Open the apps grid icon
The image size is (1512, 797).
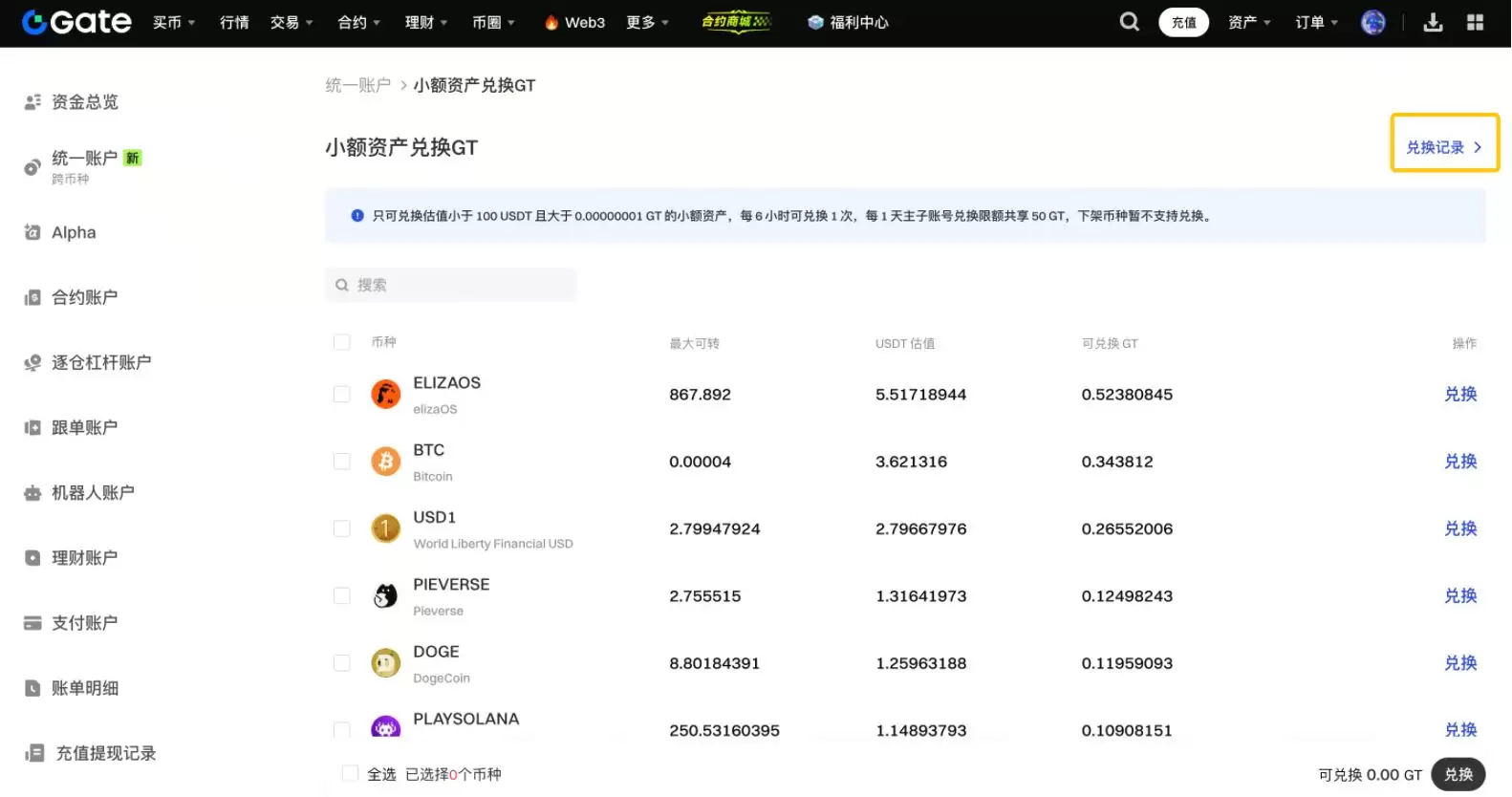[x=1475, y=22]
